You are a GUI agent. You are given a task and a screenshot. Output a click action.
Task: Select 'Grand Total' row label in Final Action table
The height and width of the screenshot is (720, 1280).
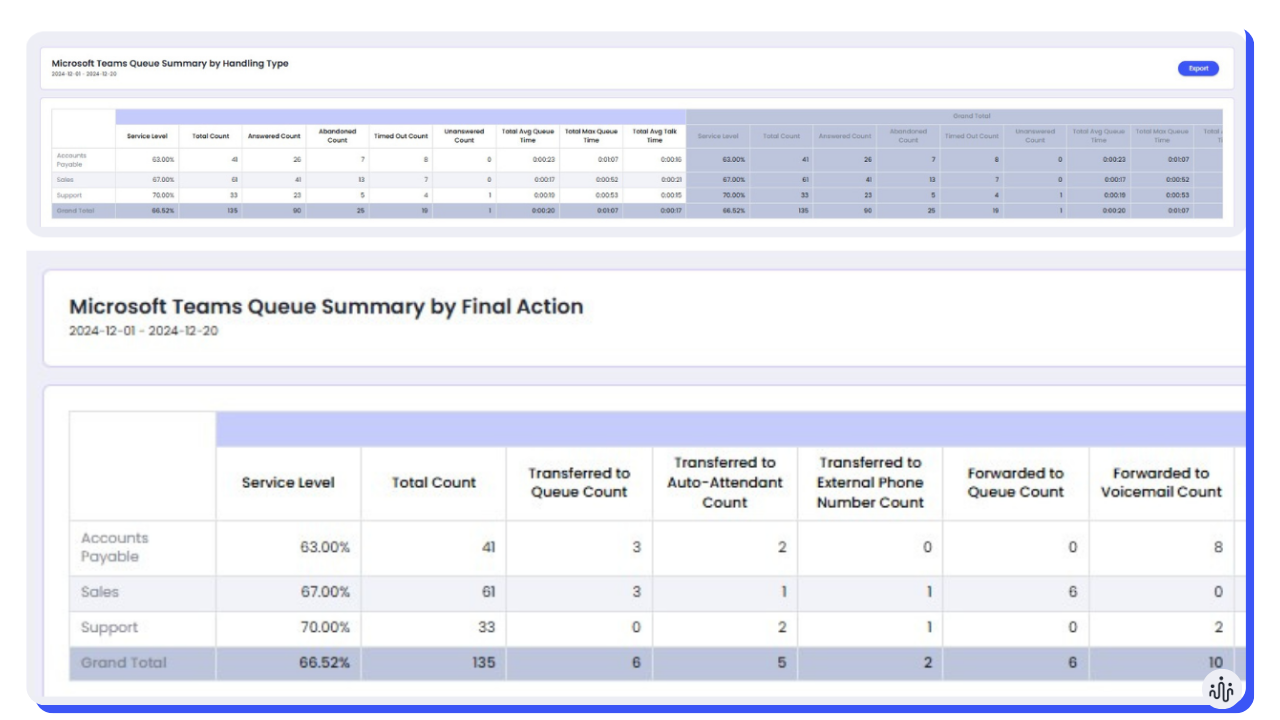coord(124,663)
